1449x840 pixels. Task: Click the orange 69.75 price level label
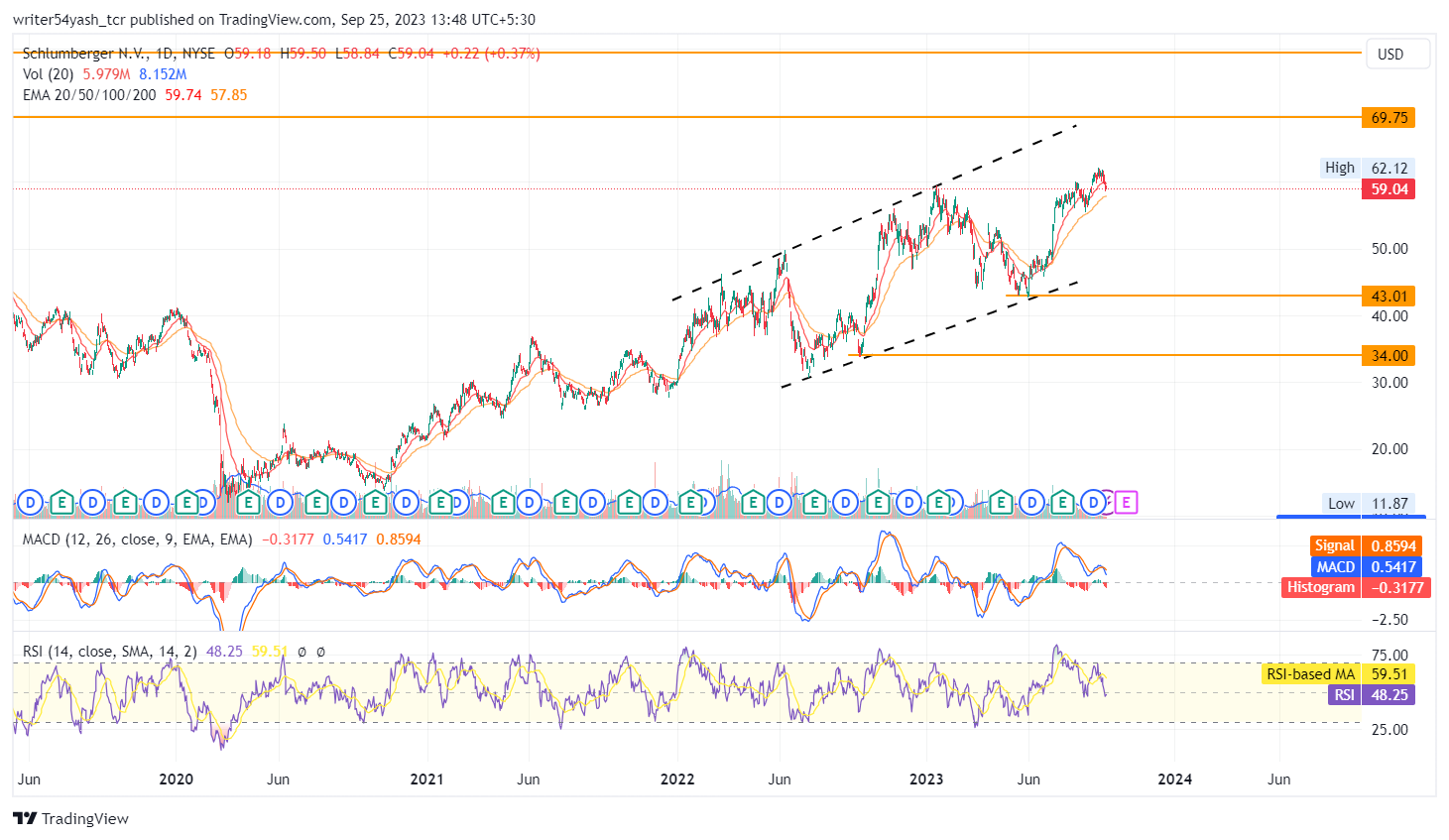pyautogui.click(x=1389, y=118)
